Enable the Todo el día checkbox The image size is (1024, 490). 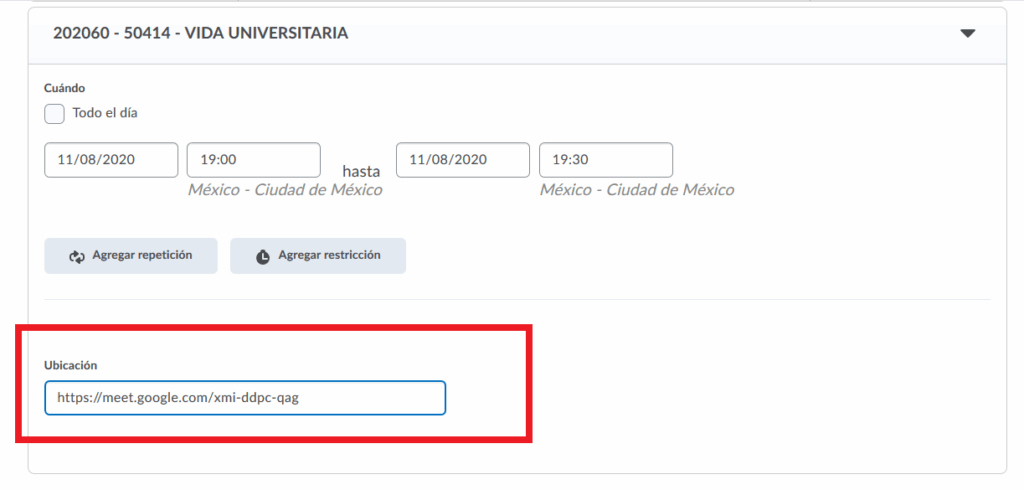pos(55,113)
